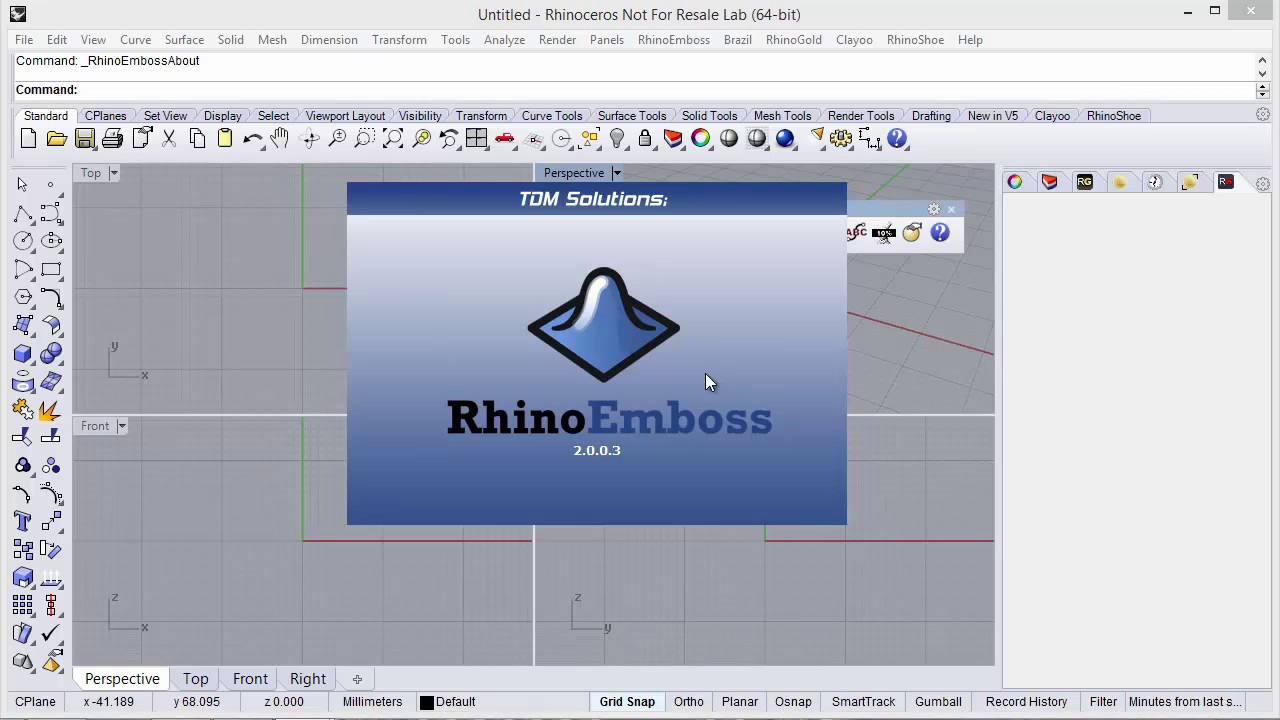Image resolution: width=1280 pixels, height=720 pixels.
Task: Open the Millimeters units field in status bar
Action: (372, 702)
